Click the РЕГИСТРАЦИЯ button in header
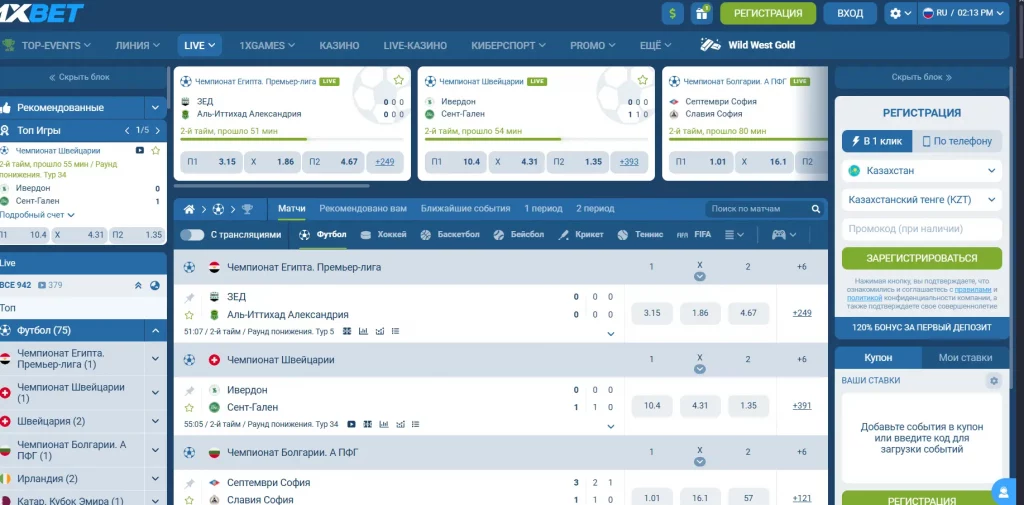This screenshot has width=1024, height=505. [768, 13]
